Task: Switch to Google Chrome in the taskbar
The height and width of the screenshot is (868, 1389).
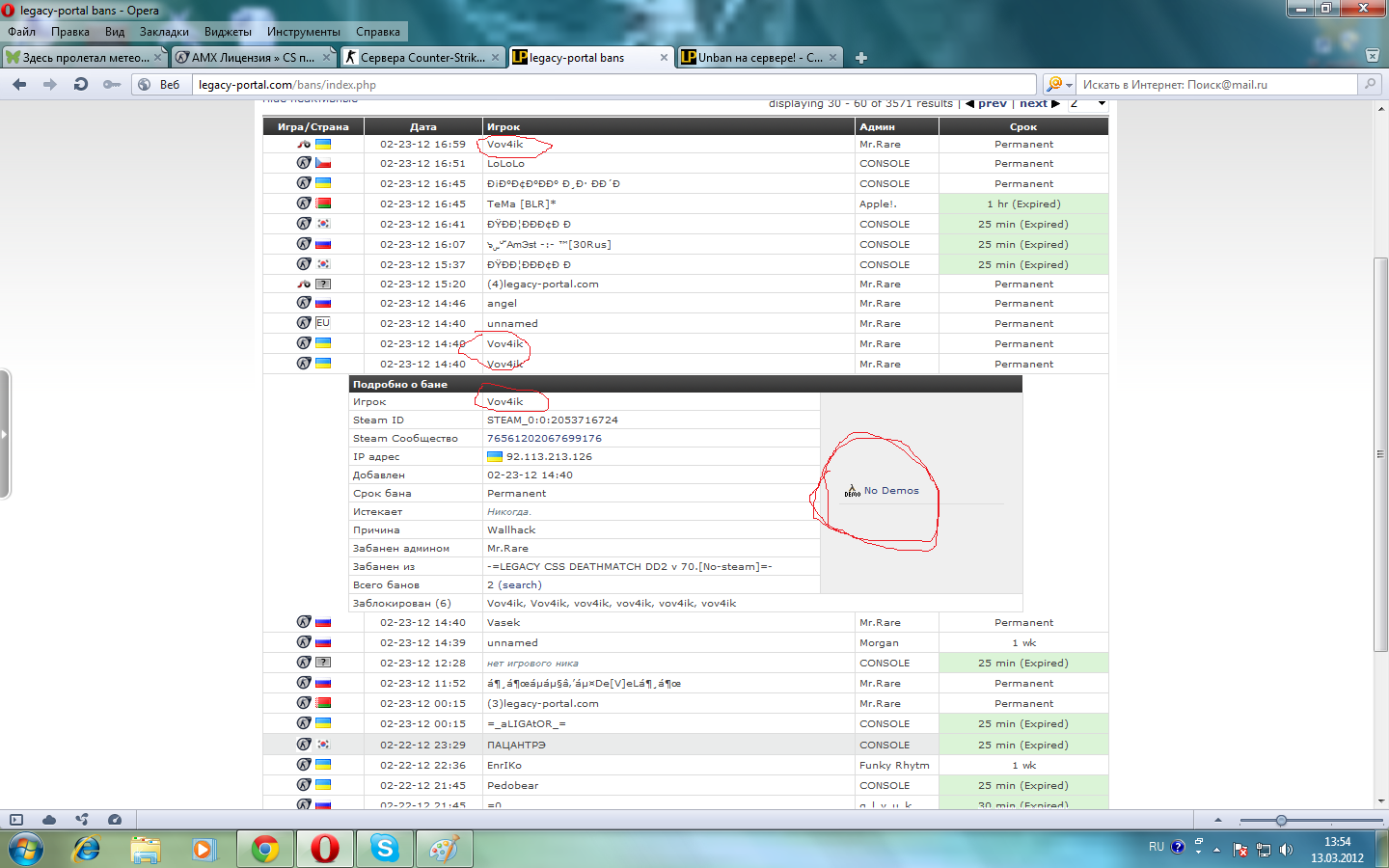Action: click(x=264, y=850)
